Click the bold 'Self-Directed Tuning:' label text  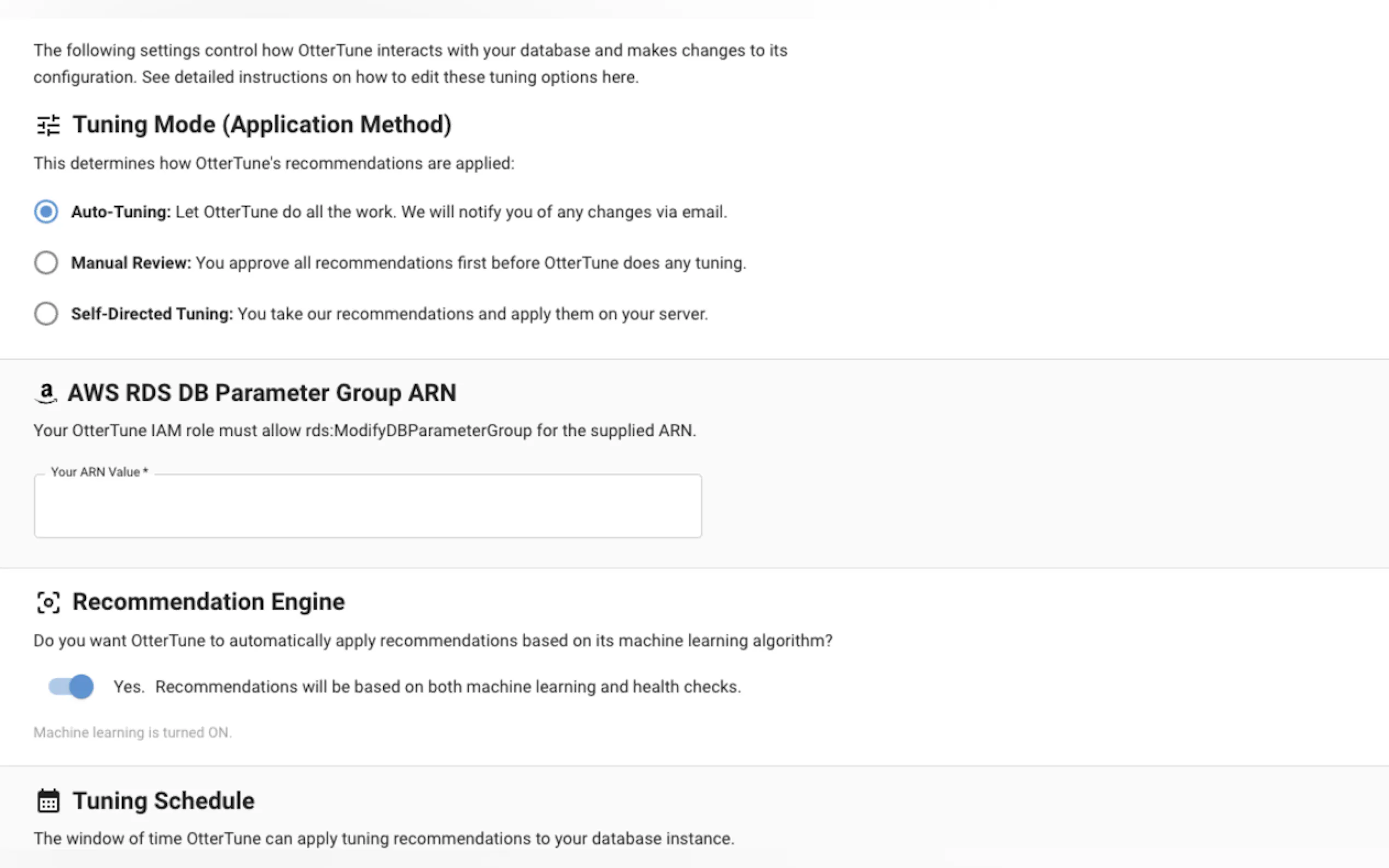(x=152, y=314)
